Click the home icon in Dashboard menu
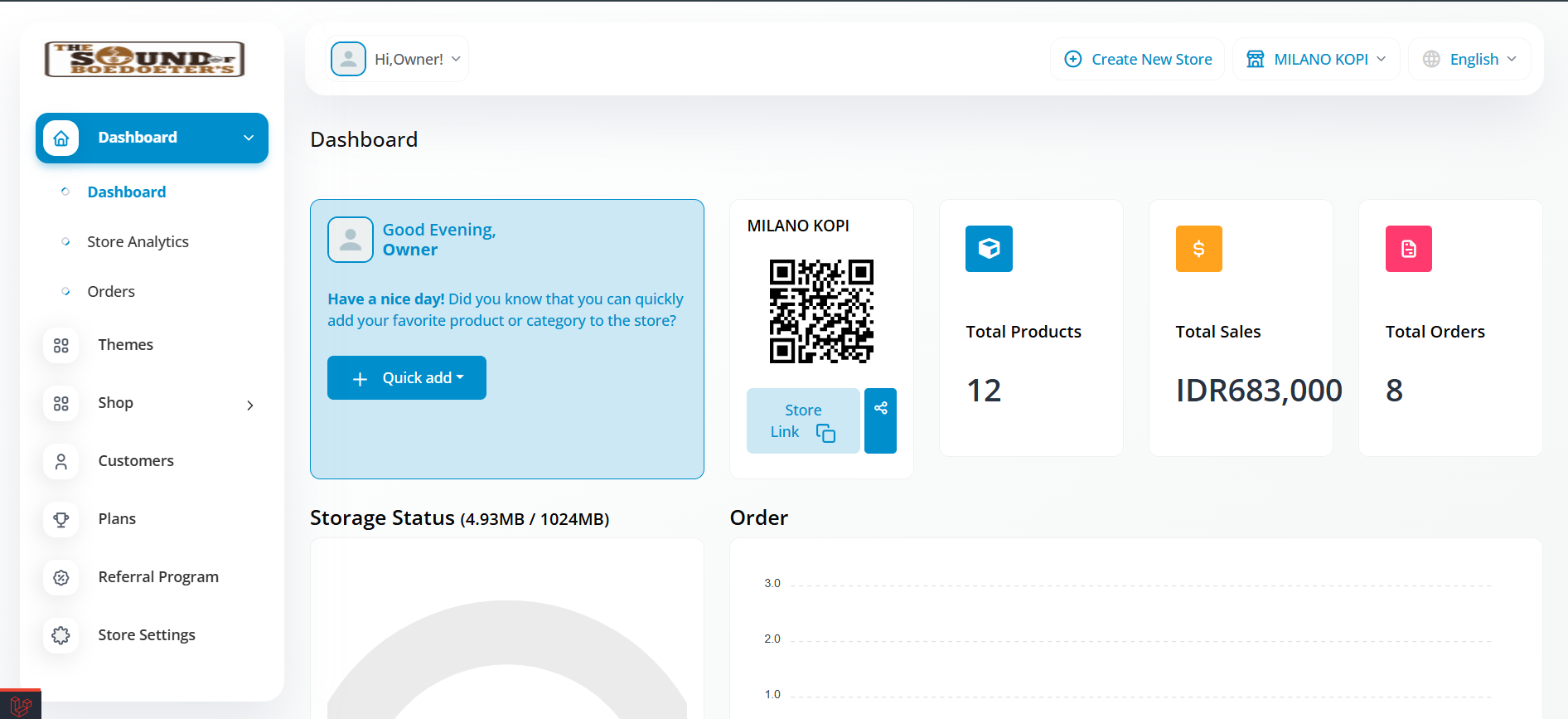The image size is (1568, 719). click(x=61, y=138)
